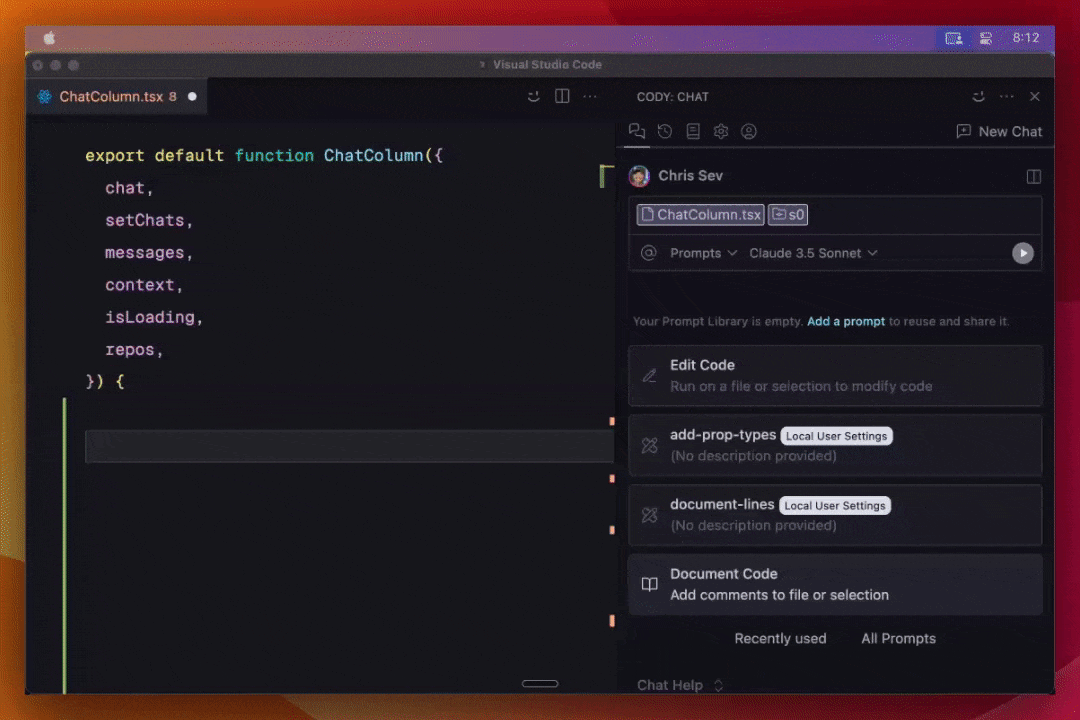The image size is (1080, 720).
Task: Click the @ mention context icon
Action: tap(648, 253)
